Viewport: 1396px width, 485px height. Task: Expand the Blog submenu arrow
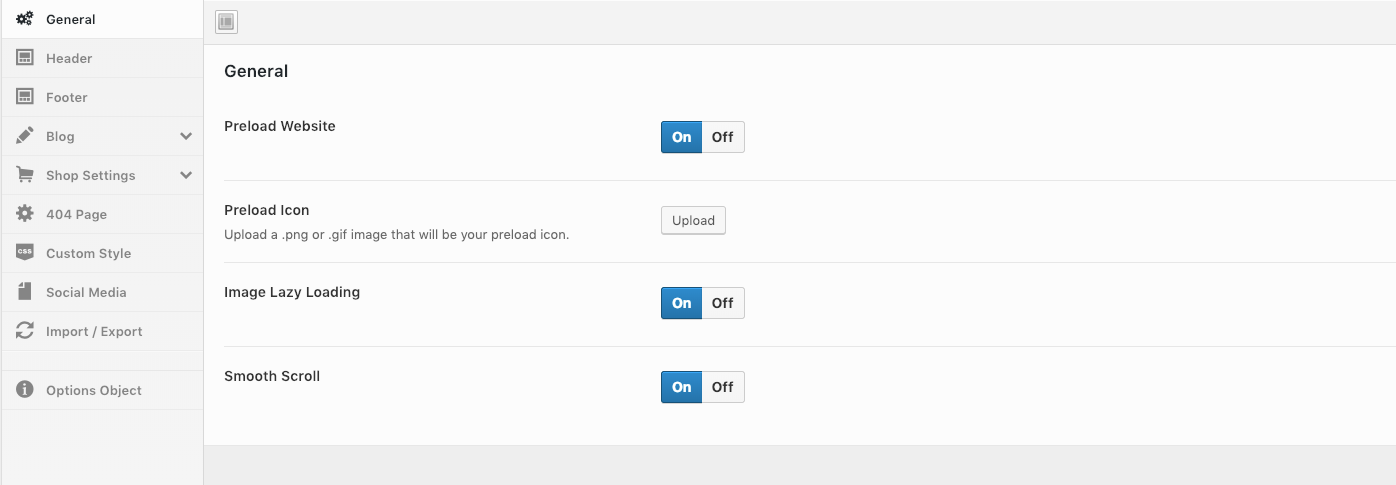(x=186, y=136)
